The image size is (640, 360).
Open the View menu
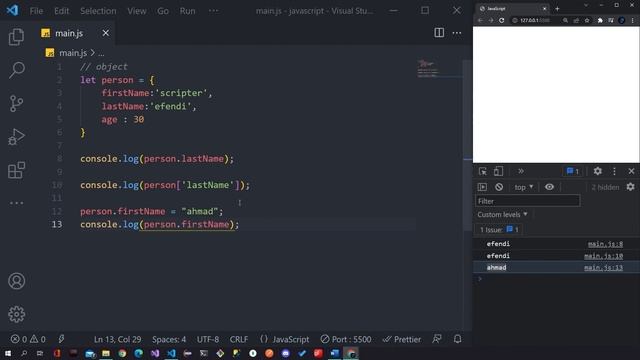click(x=137, y=11)
